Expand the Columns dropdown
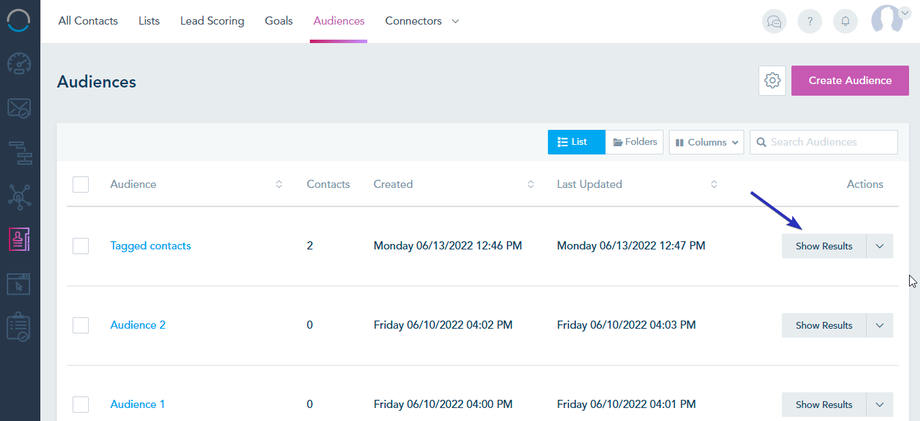This screenshot has height=421, width=920. point(706,142)
